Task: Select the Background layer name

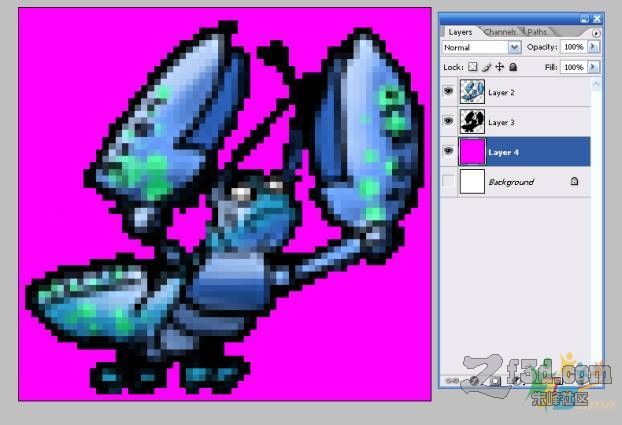Action: pyautogui.click(x=511, y=182)
